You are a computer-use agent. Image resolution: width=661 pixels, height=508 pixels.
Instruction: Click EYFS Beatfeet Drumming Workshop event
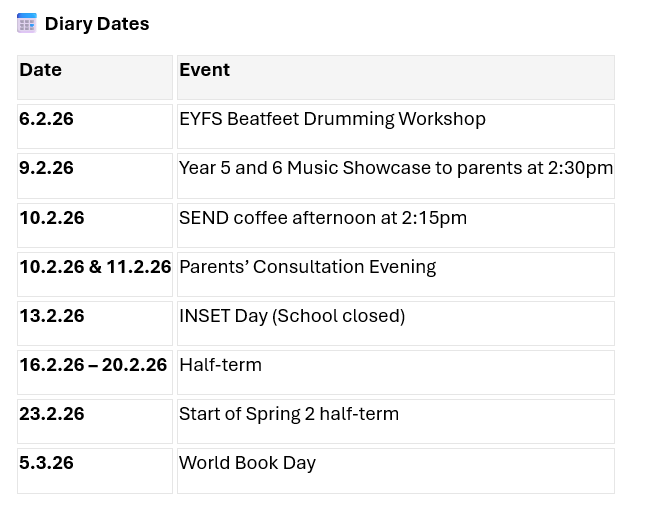[x=332, y=119]
